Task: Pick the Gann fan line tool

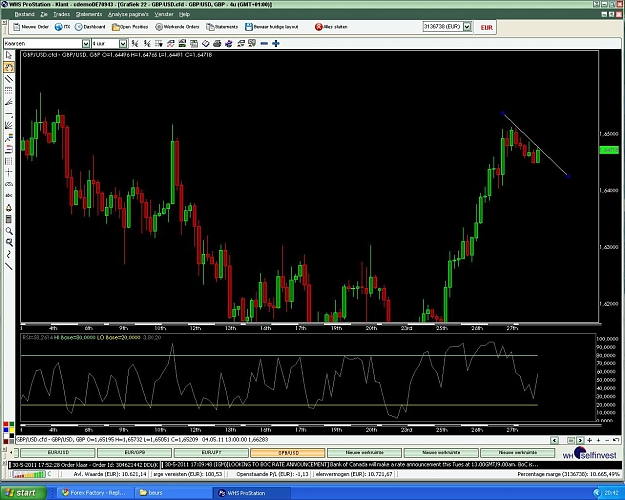Action: point(9,102)
